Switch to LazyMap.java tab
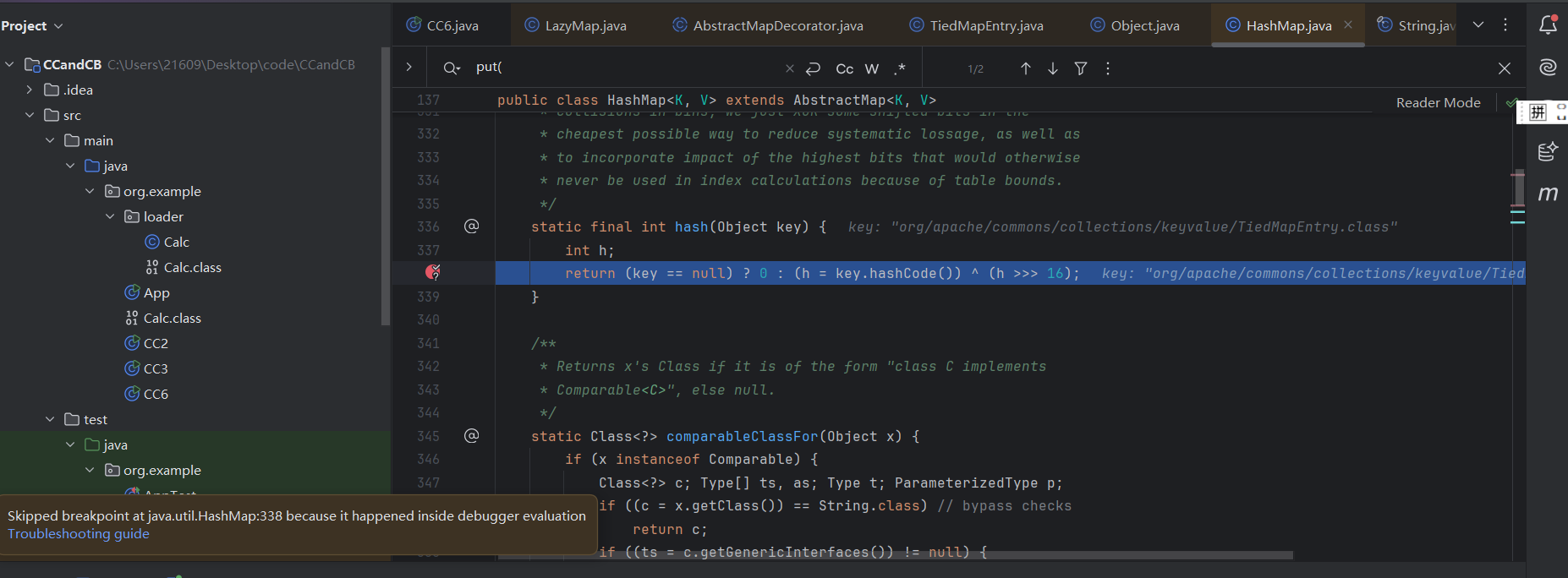This screenshot has height=578, width=1568. tap(576, 25)
